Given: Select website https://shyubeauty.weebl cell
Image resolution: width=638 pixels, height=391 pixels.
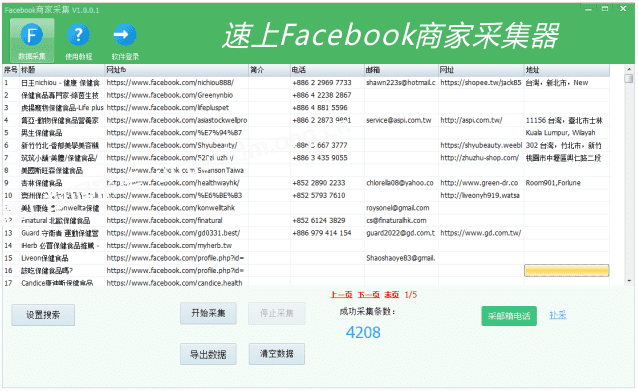Looking at the screenshot, I should click(x=481, y=145).
